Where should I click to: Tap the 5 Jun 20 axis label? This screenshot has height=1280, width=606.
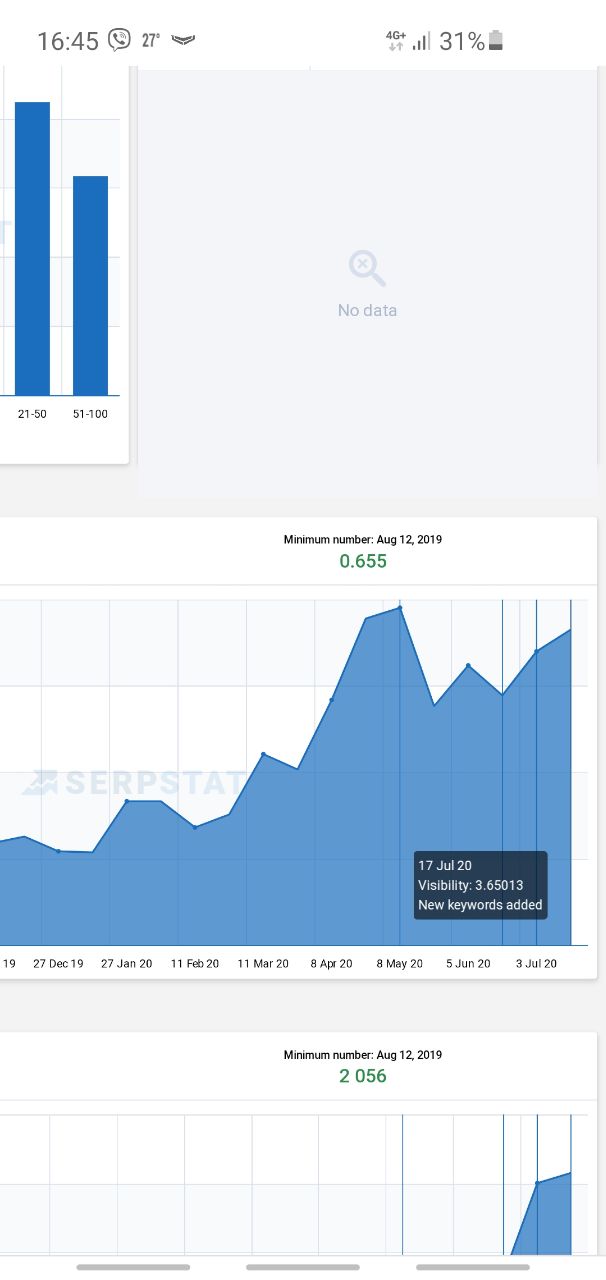tap(468, 964)
